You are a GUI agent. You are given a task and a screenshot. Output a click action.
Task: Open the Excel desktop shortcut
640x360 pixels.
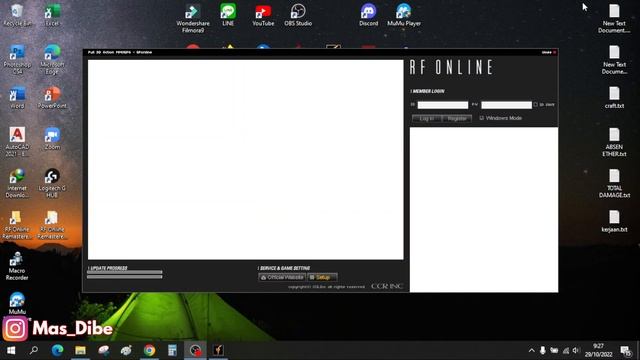[52, 16]
